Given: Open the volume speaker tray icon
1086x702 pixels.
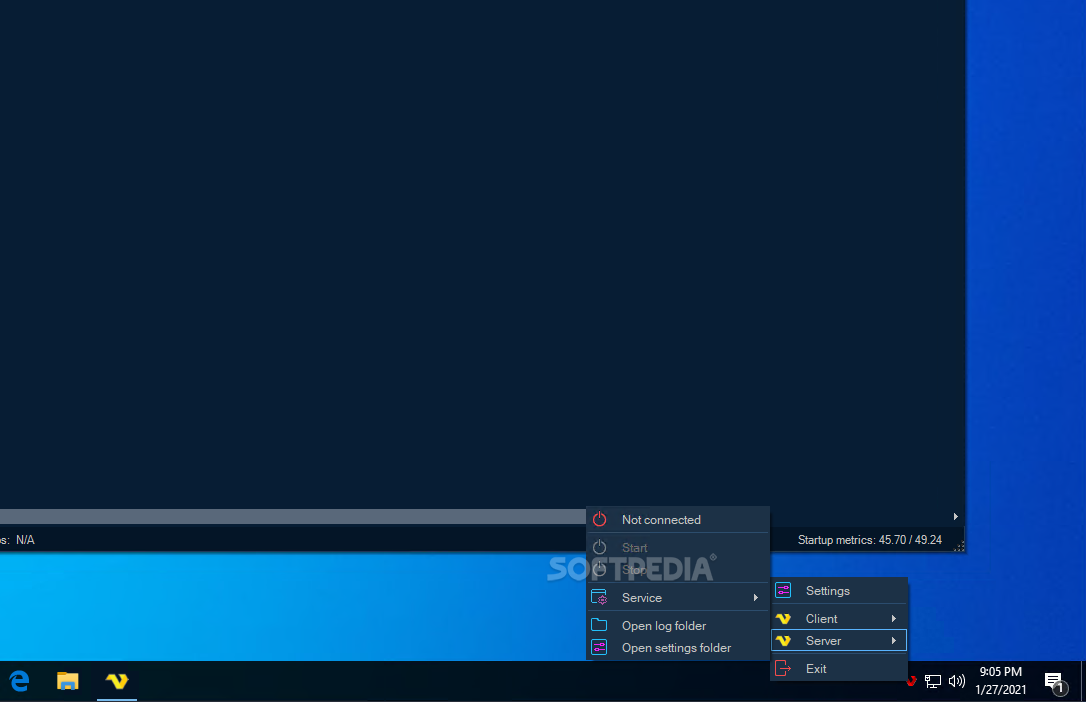Looking at the screenshot, I should click(x=956, y=681).
